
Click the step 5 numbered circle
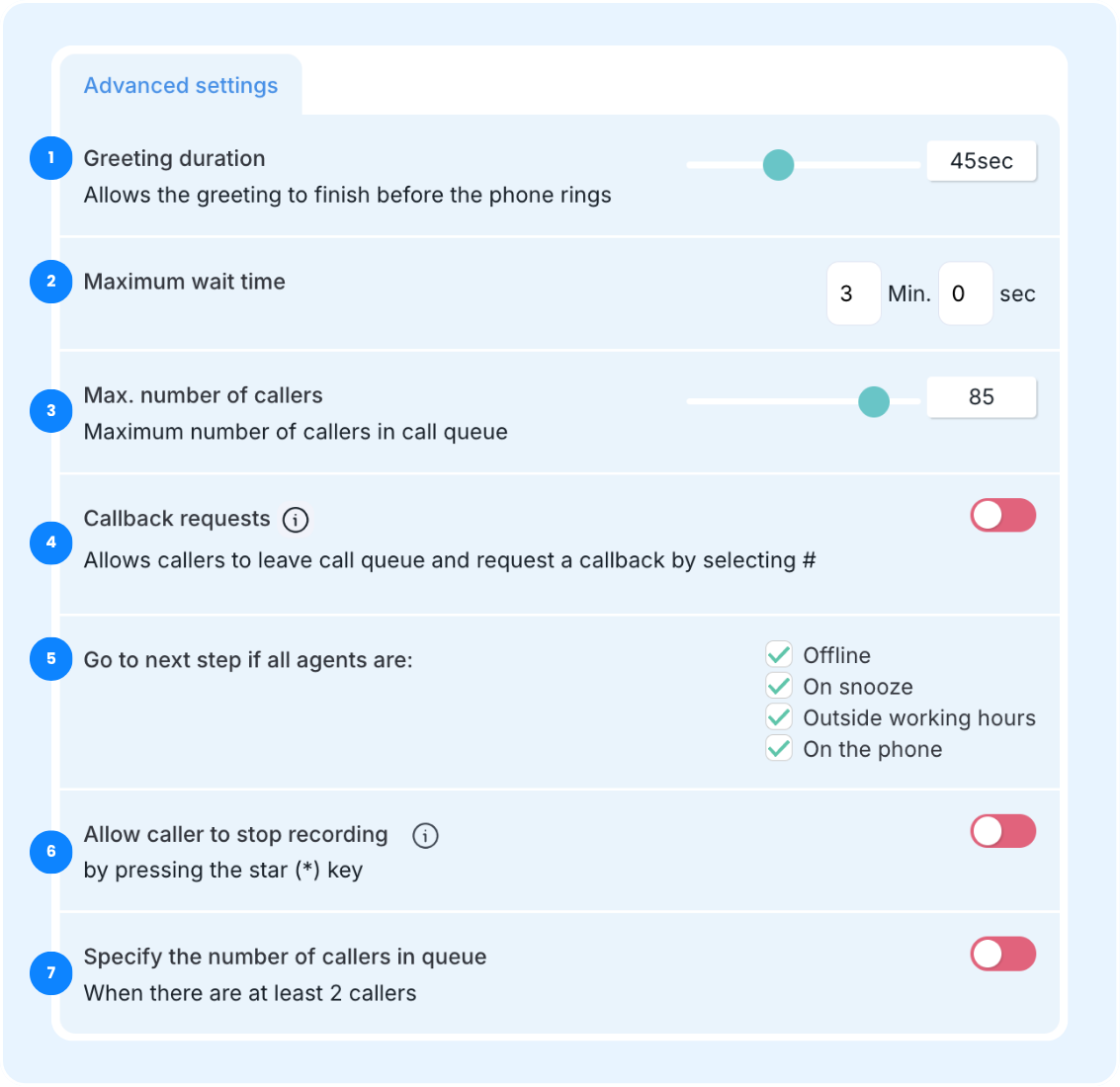[x=50, y=658]
